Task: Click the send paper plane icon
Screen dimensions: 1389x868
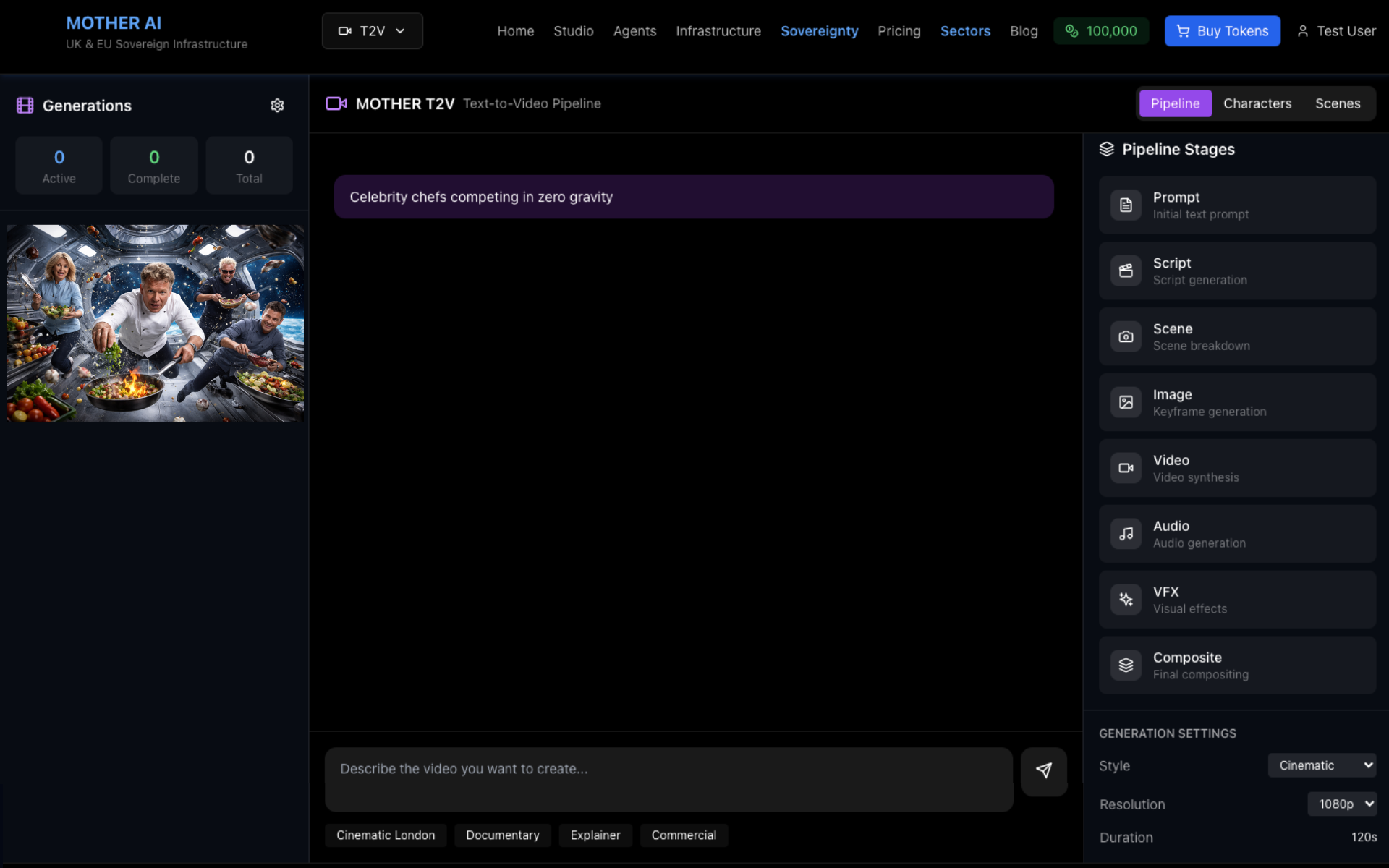Action: coord(1043,771)
